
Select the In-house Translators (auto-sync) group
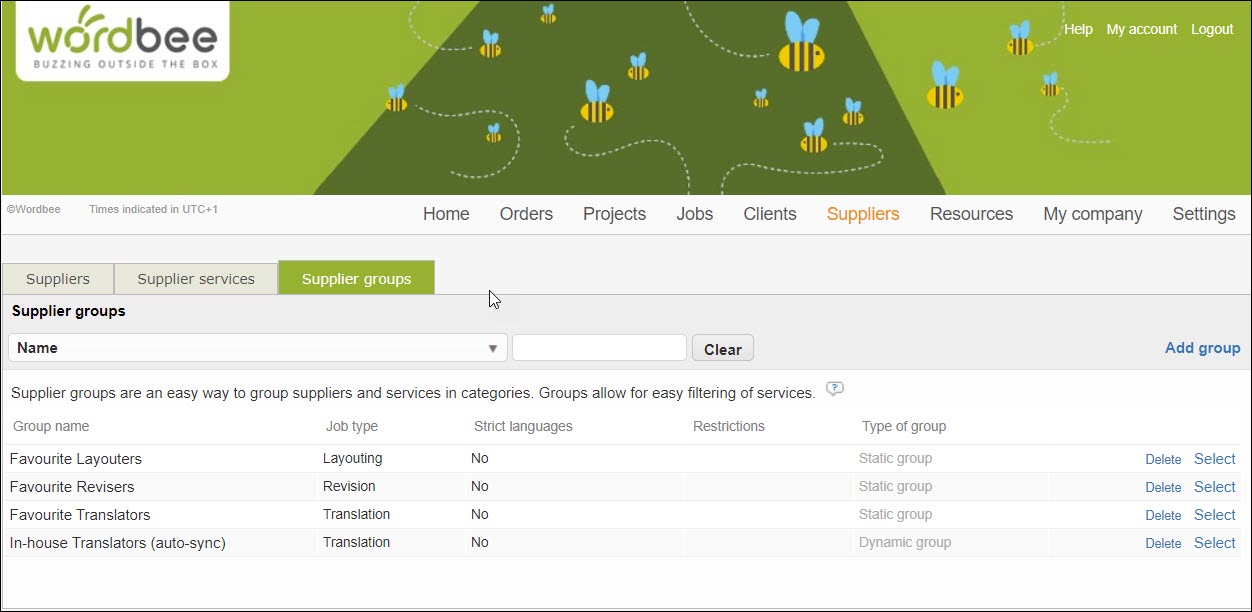pos(1214,543)
